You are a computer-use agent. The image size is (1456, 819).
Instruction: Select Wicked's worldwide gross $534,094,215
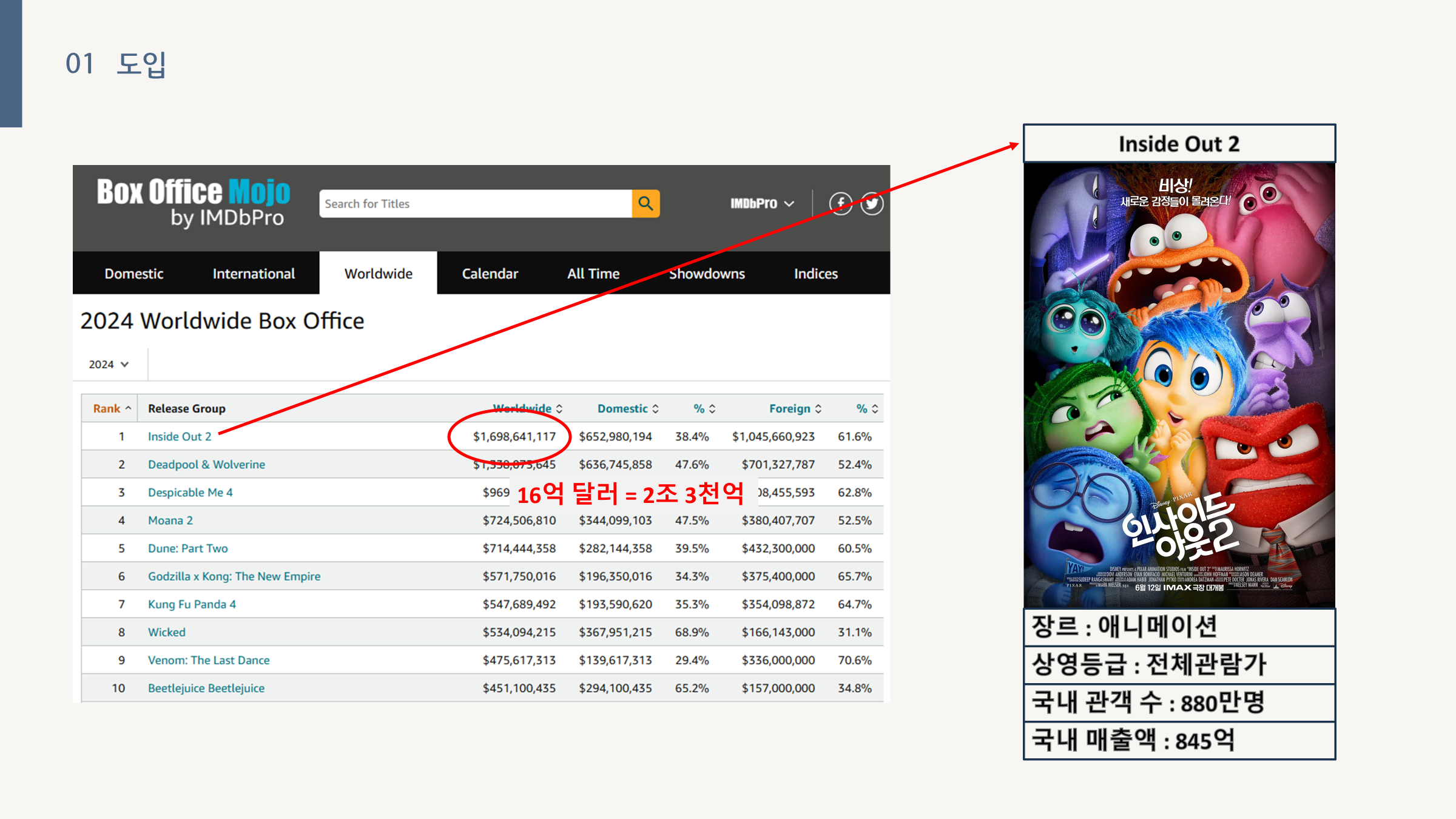click(x=519, y=632)
